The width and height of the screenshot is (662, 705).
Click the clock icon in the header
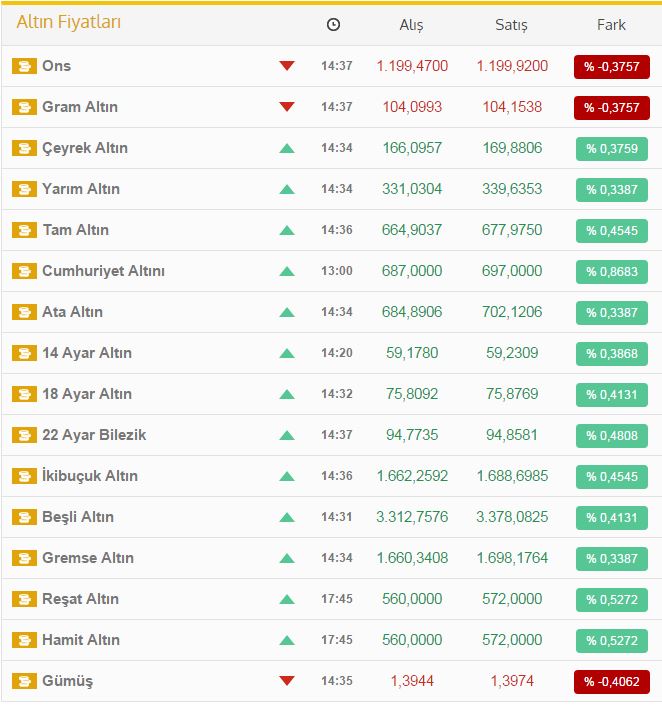(333, 25)
